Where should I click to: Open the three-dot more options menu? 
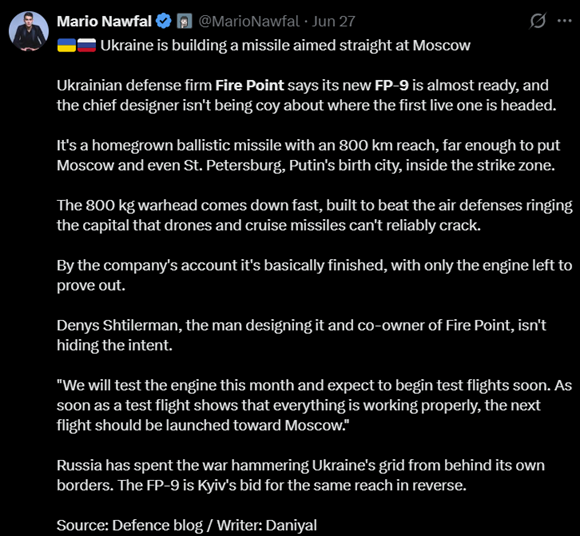click(x=564, y=21)
